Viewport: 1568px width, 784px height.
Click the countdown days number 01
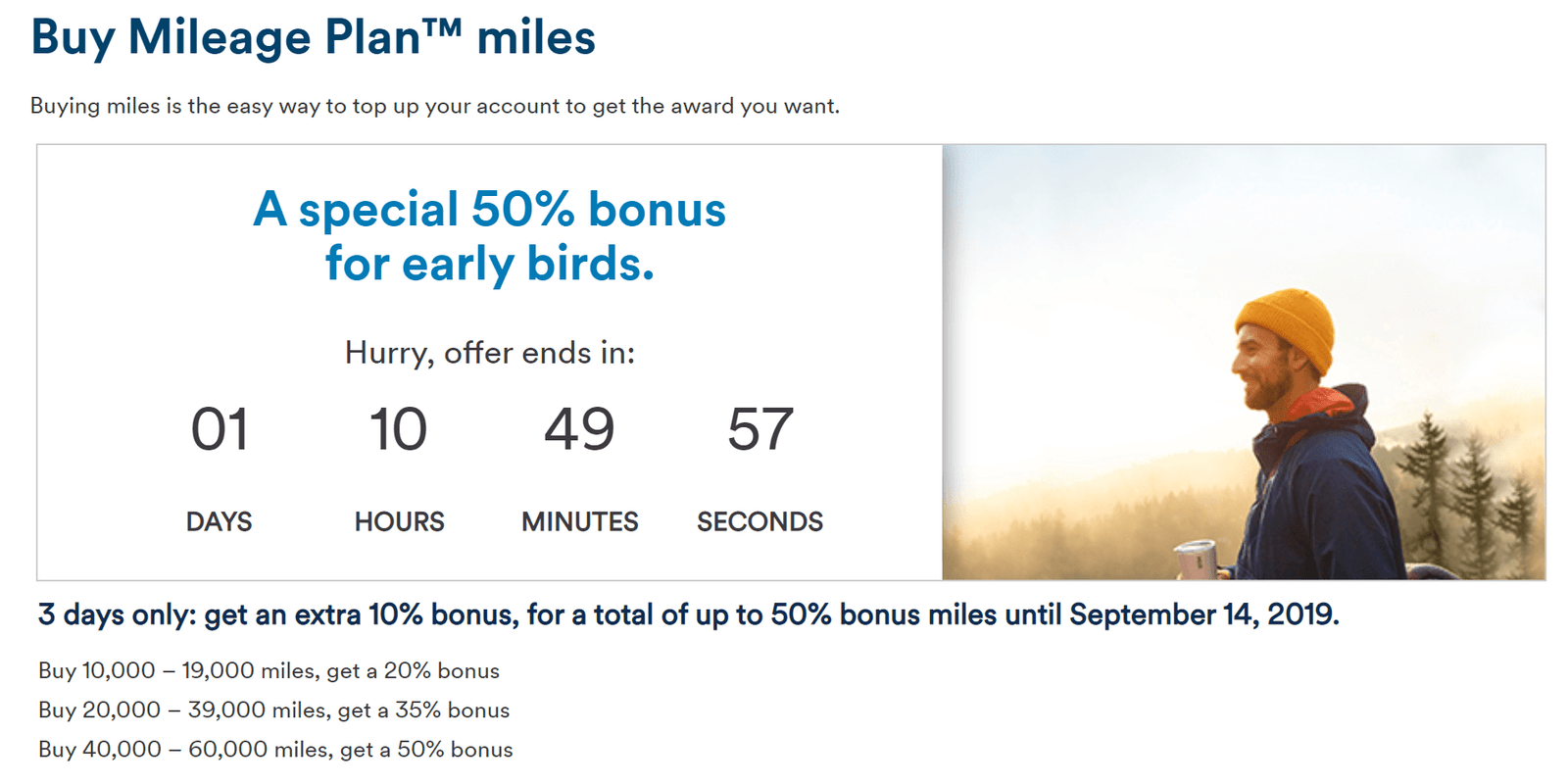[220, 429]
